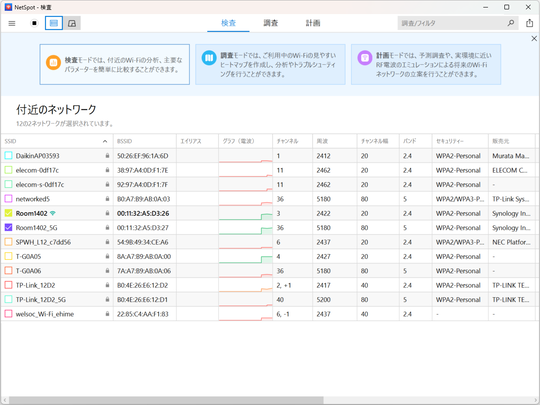Close the mode info banner
This screenshot has height=405, width=540.
pyautogui.click(x=534, y=39)
